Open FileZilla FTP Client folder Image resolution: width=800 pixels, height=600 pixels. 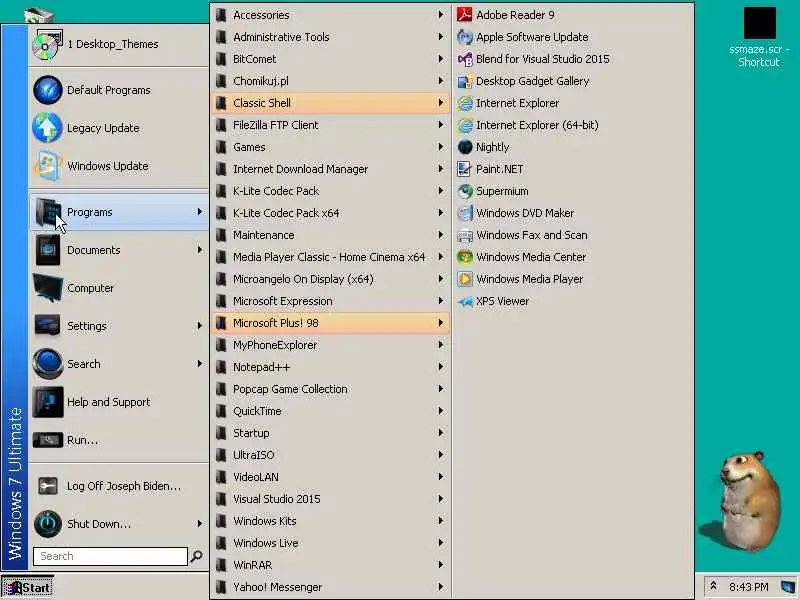click(330, 125)
